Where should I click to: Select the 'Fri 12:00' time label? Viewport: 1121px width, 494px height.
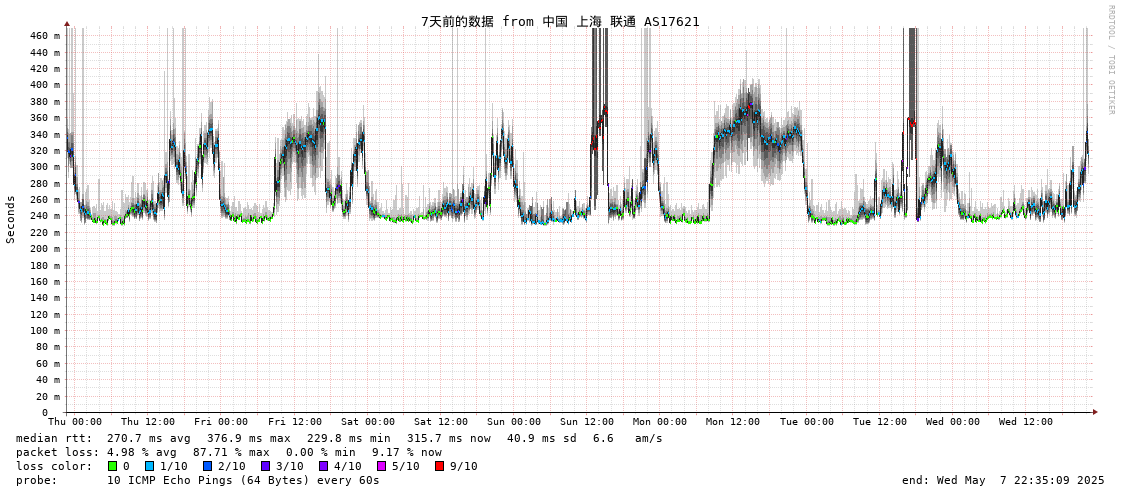(x=295, y=422)
